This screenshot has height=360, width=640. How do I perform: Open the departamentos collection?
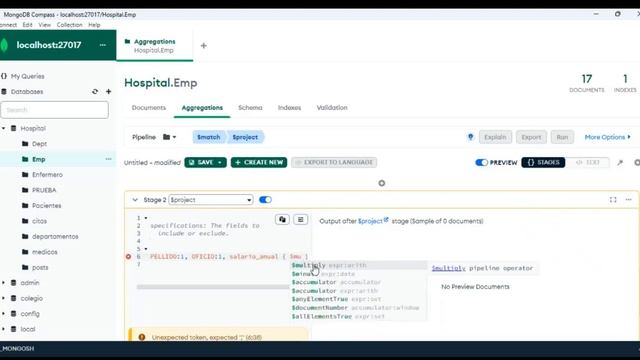click(55, 237)
